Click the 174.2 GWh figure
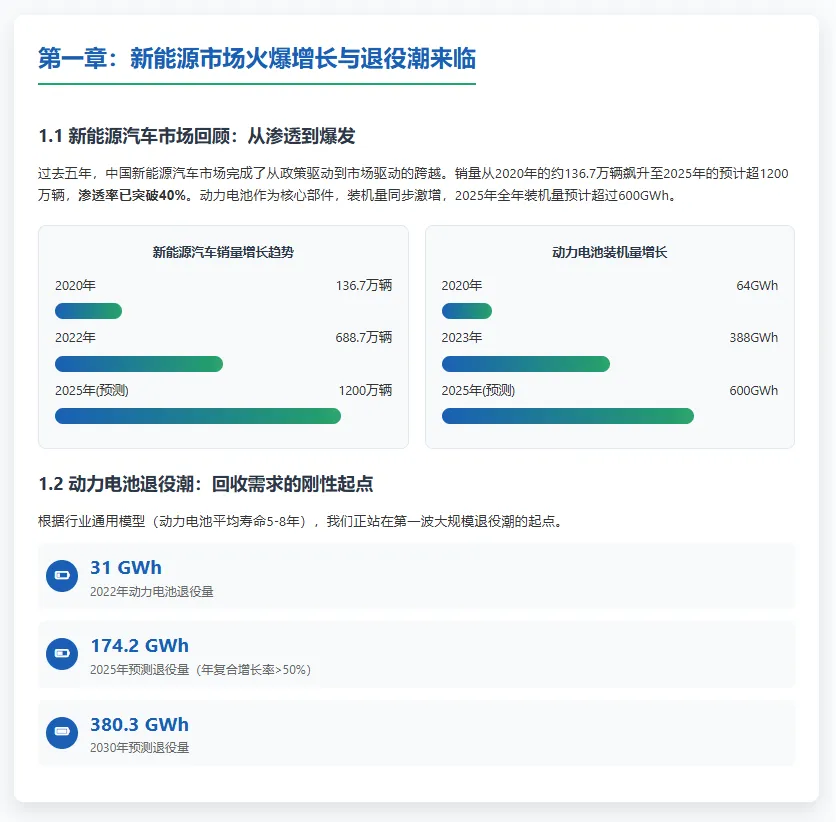 pyautogui.click(x=139, y=646)
